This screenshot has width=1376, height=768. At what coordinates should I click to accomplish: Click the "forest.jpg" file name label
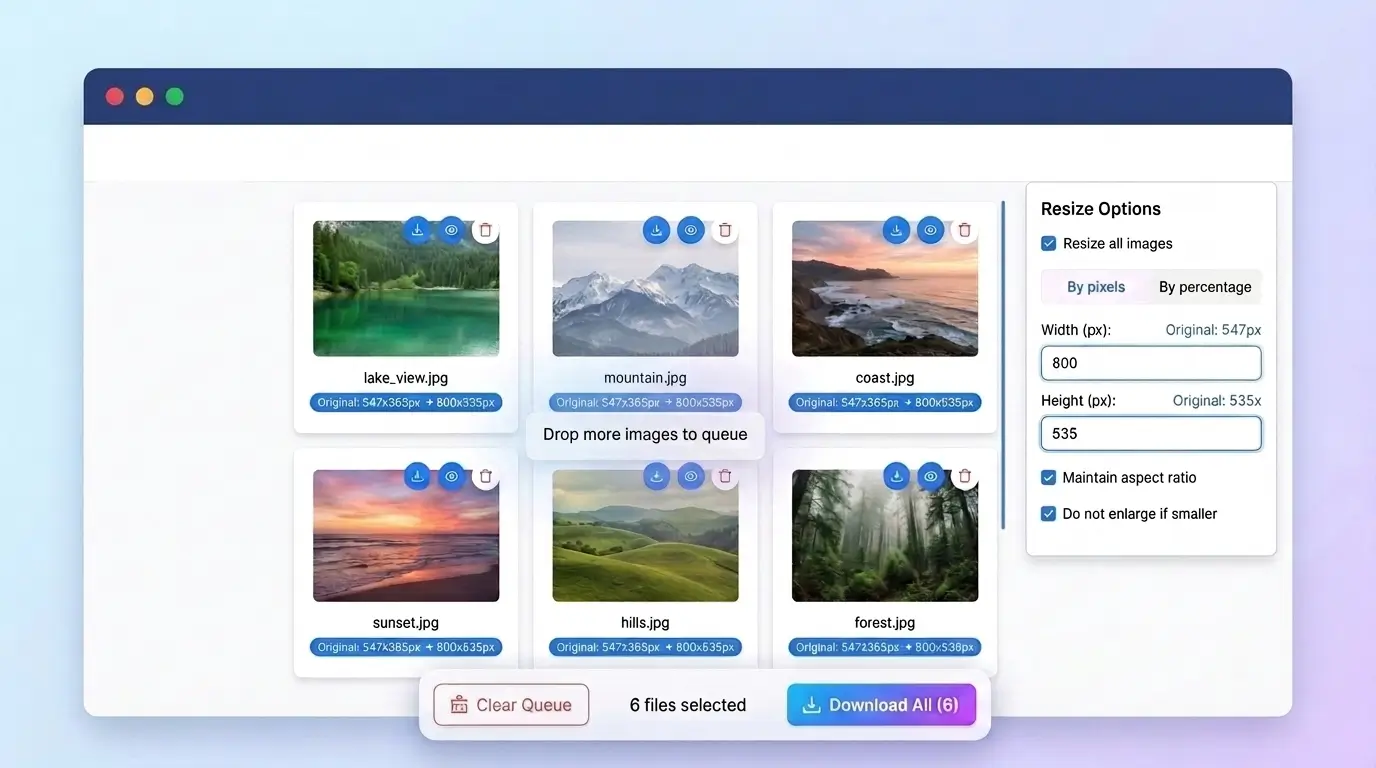pyautogui.click(x=885, y=623)
